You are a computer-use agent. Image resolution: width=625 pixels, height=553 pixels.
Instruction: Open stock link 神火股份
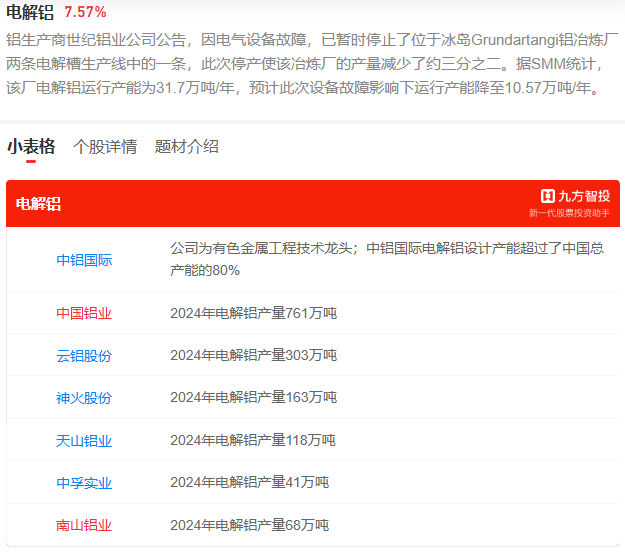click(x=84, y=398)
